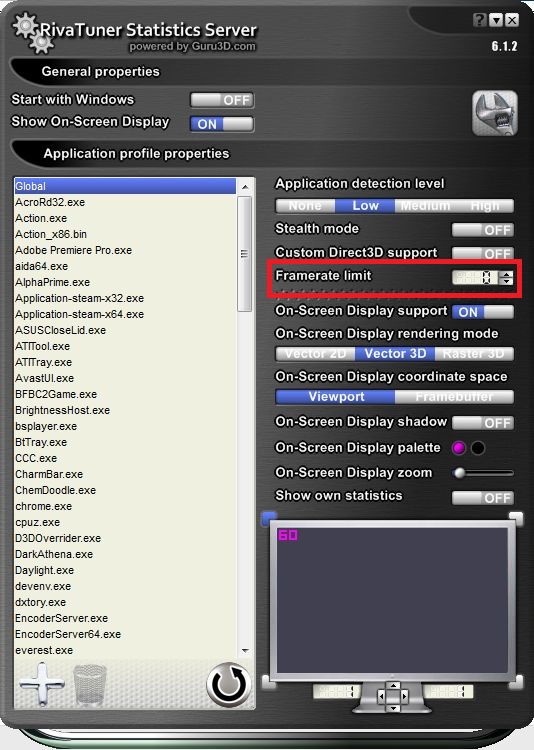Screen dimensions: 534x750
Task: Toggle Custom Direct3D support switch
Action: pyautogui.click(x=483, y=253)
